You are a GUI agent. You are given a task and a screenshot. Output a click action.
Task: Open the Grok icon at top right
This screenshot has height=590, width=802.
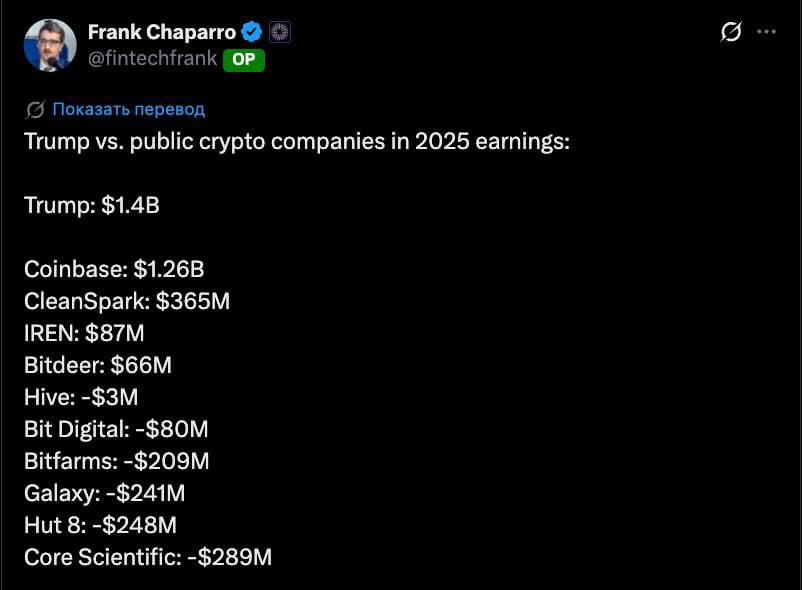pos(731,32)
